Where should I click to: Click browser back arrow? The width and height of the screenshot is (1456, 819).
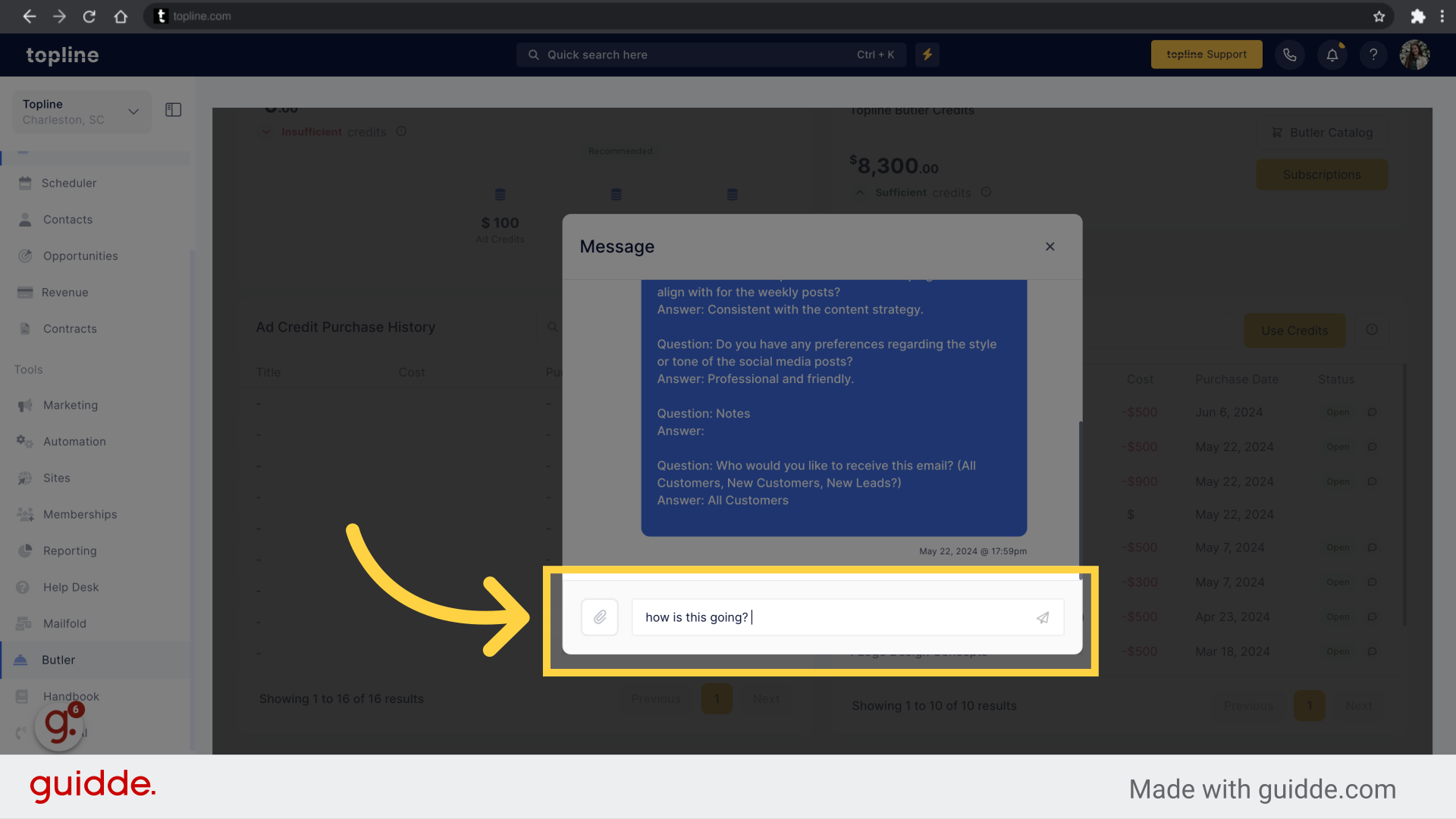click(29, 16)
